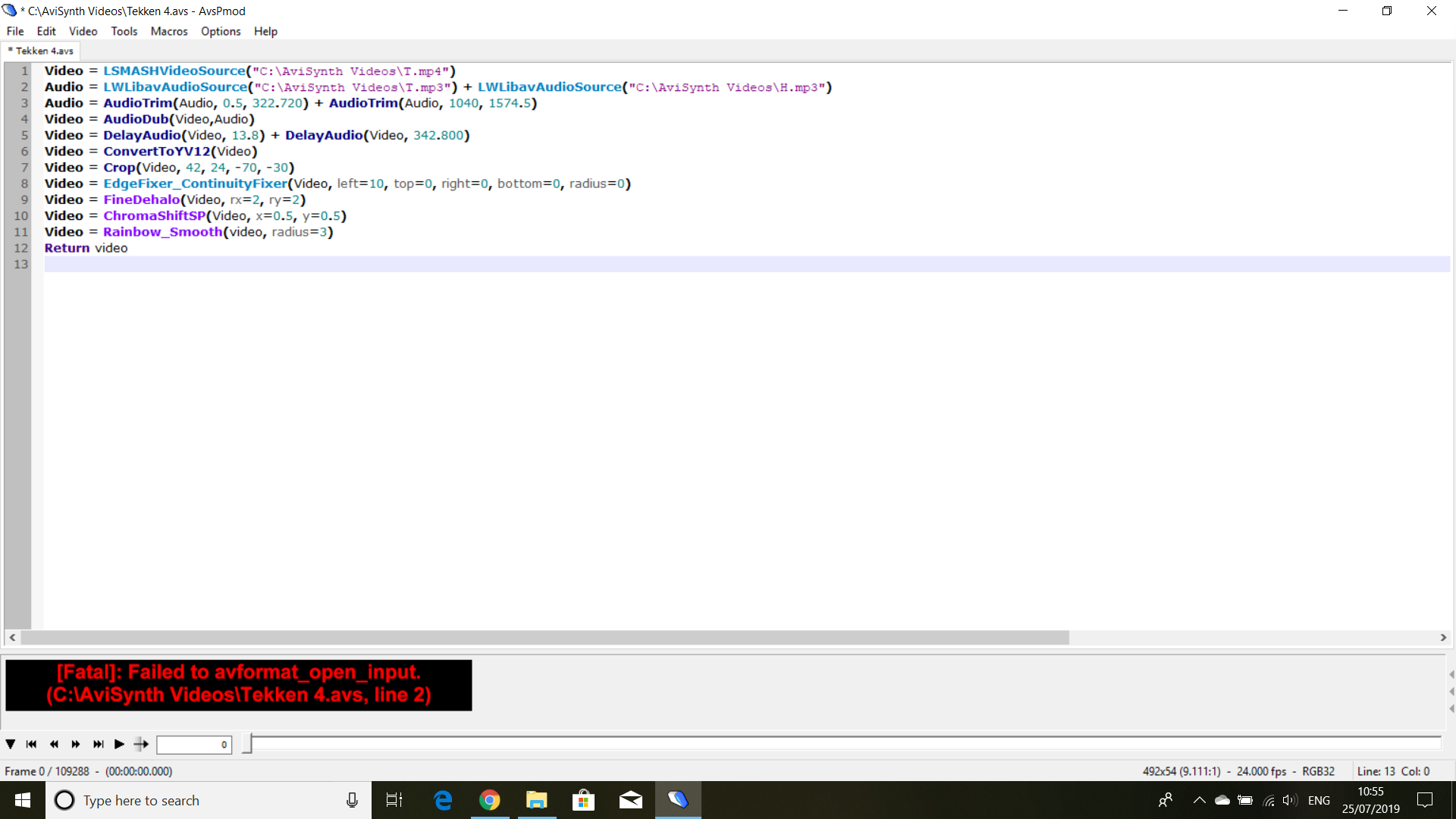
Task: Click Rainbow_Smooth on line 11
Action: click(x=162, y=232)
